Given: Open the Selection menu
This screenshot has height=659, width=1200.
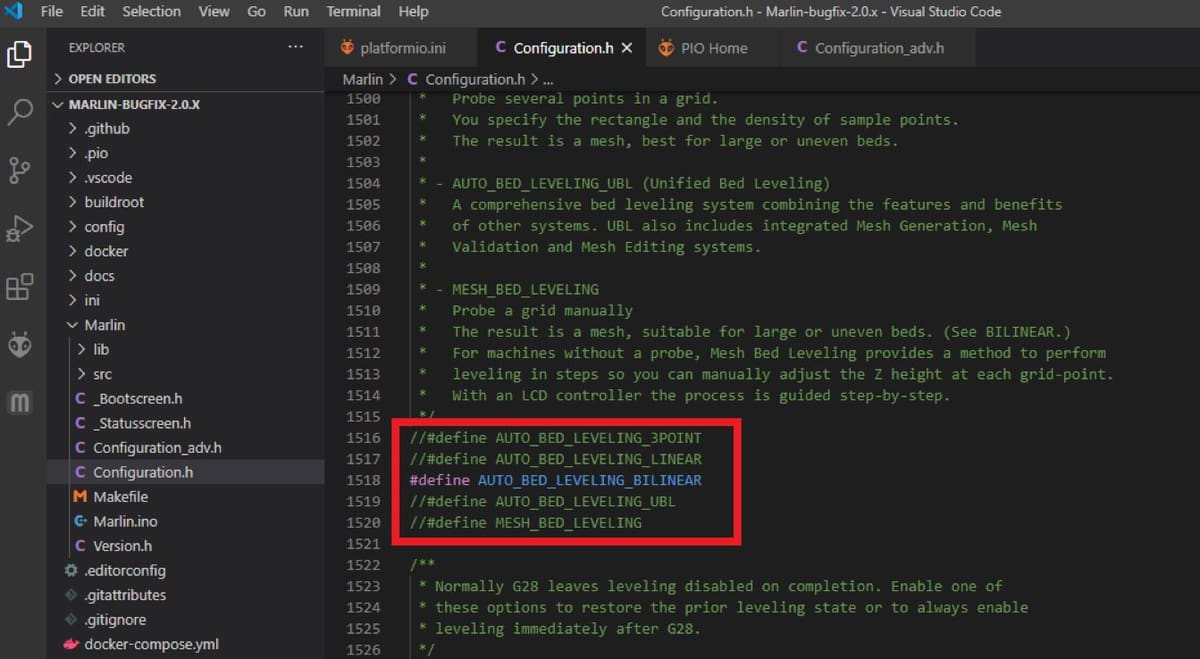Looking at the screenshot, I should [x=152, y=12].
